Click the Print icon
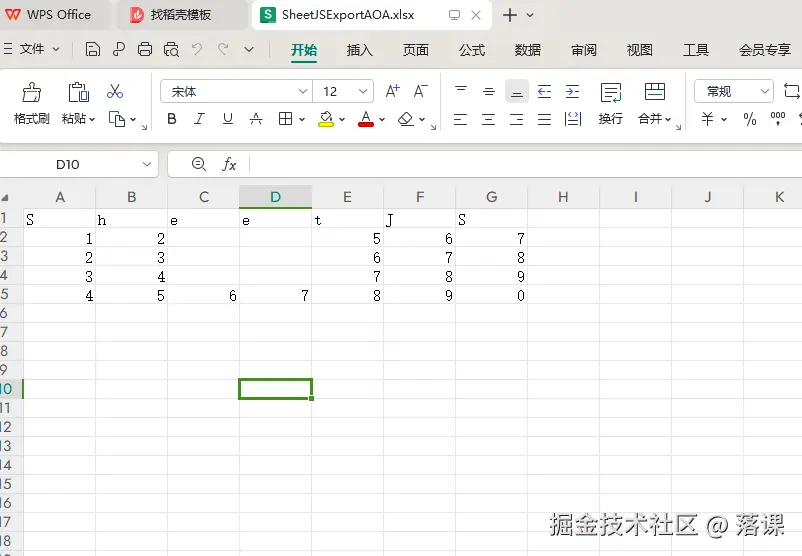The height and width of the screenshot is (556, 802). (x=145, y=50)
